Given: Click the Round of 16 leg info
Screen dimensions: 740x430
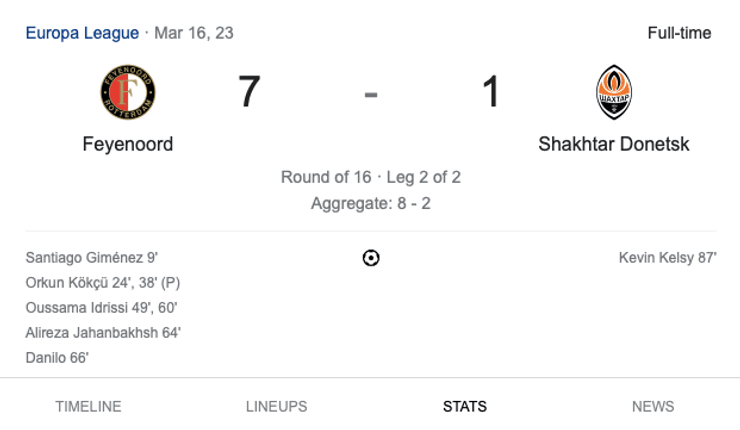Looking at the screenshot, I should pos(370,178).
